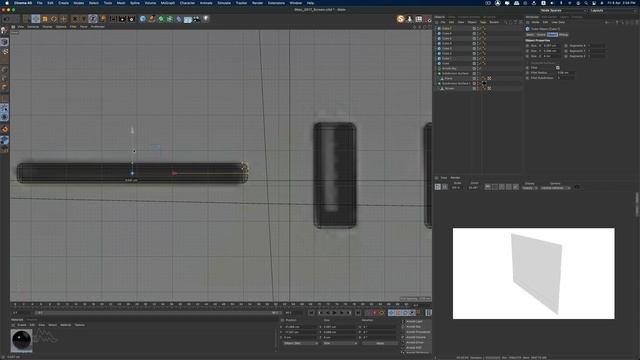Go to start of animation

coord(311,313)
